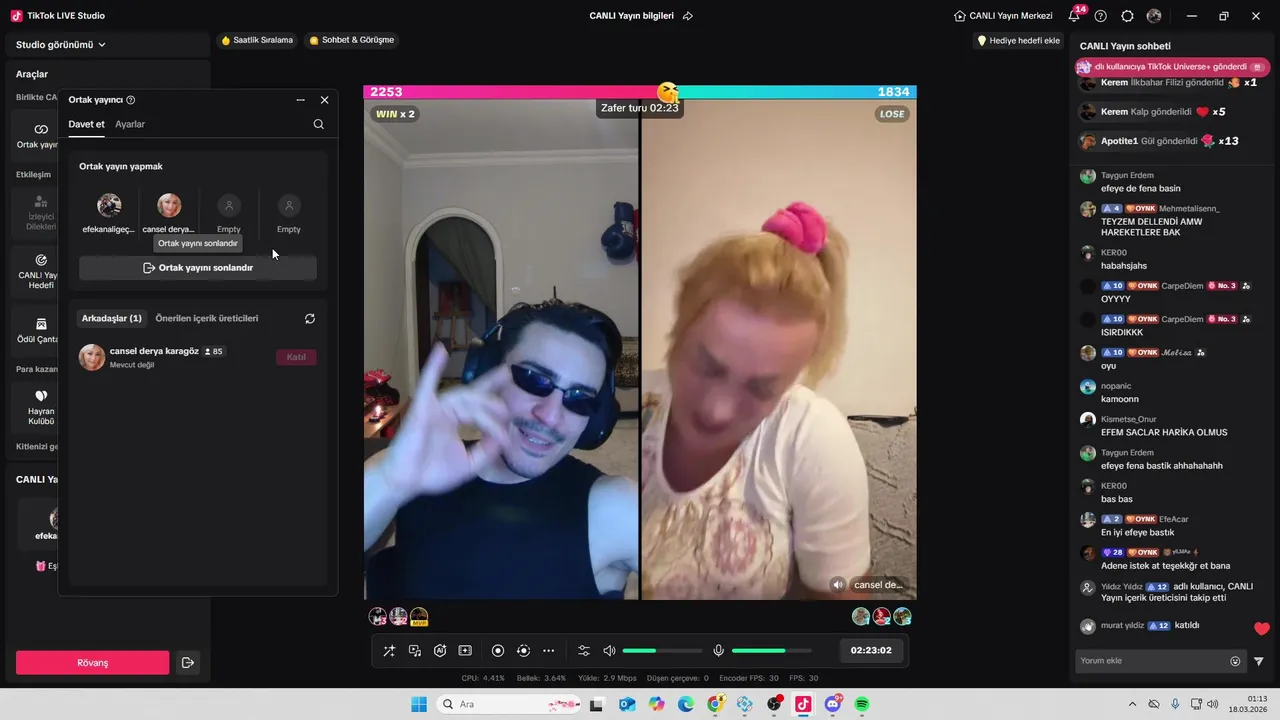Close the Ortak yayıncı panel
The width and height of the screenshot is (1280, 720).
324,100
